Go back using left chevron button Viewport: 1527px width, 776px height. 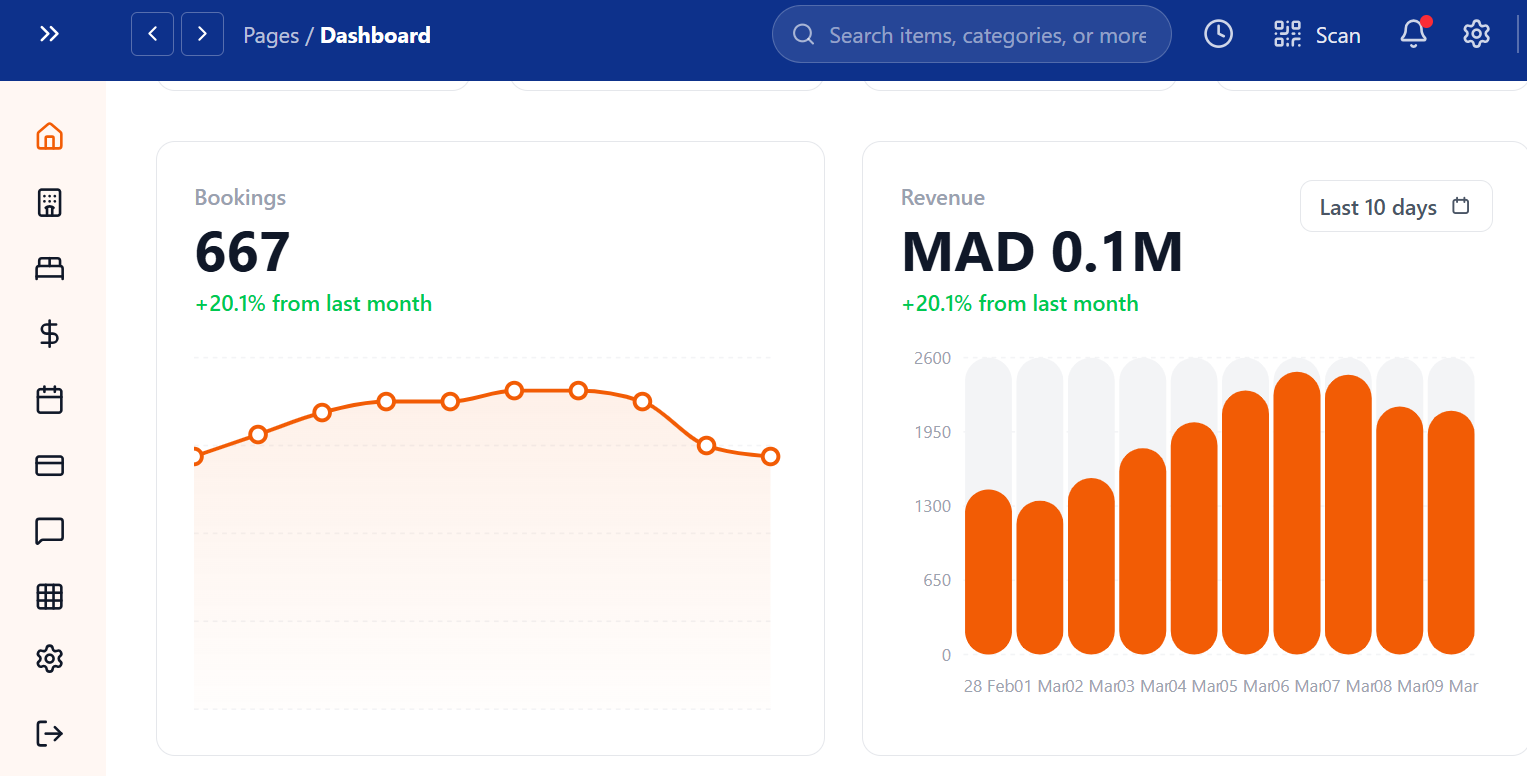coord(153,34)
